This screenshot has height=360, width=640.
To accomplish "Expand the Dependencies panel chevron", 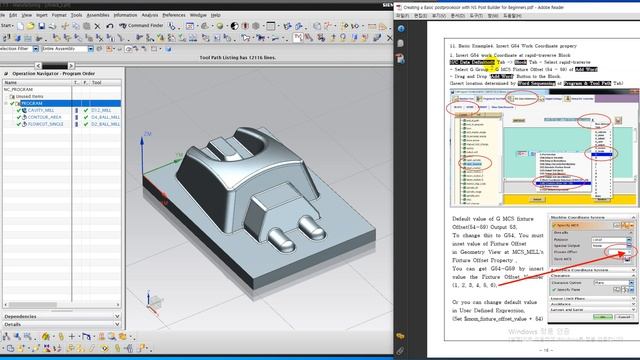I will (x=117, y=316).
